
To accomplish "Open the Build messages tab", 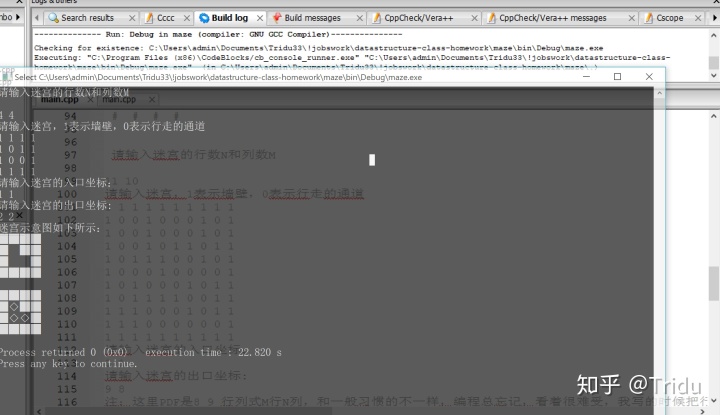I will coord(312,18).
